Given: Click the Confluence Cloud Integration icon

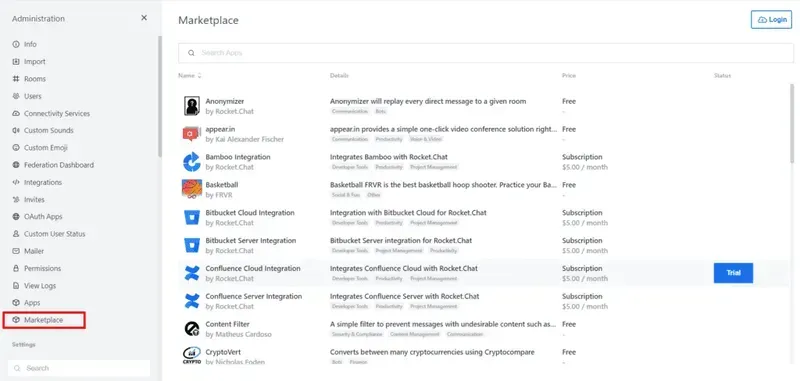Looking at the screenshot, I should pos(192,273).
